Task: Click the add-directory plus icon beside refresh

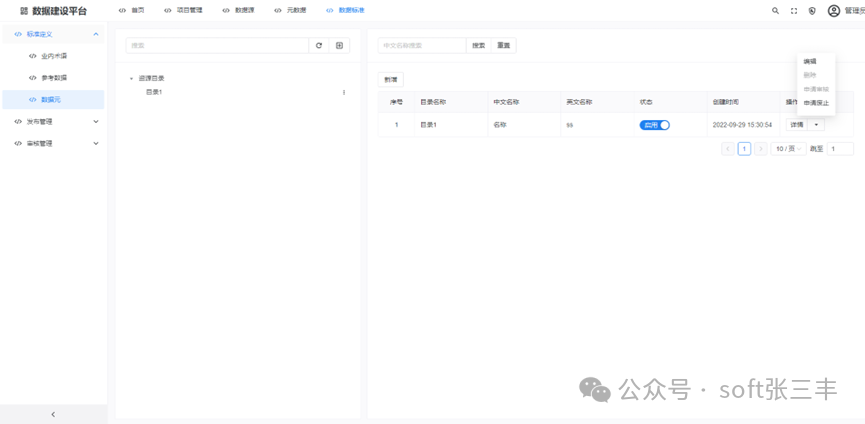Action: [x=339, y=46]
